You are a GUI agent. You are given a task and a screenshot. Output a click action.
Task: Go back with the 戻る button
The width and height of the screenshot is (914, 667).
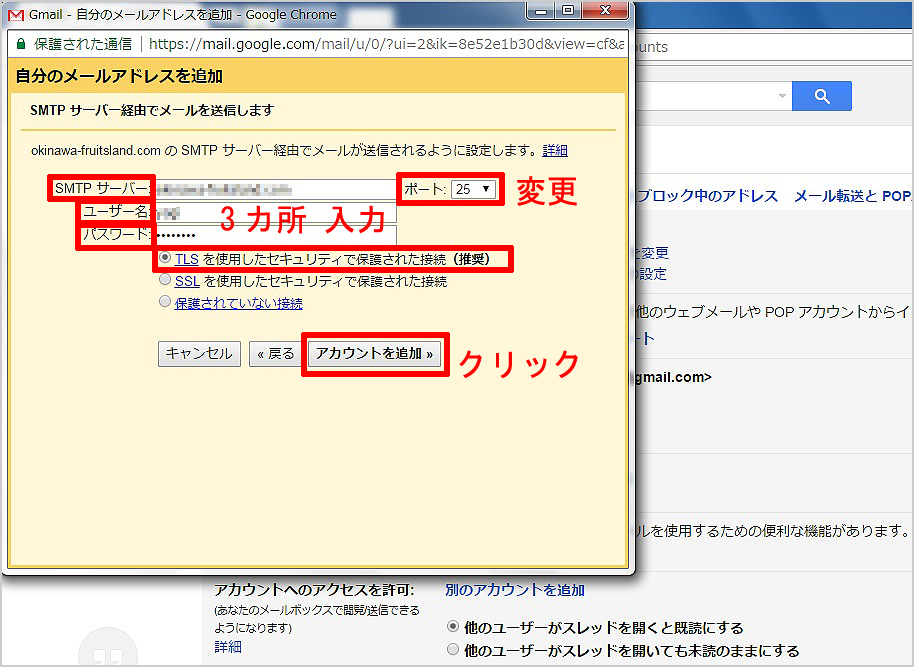(275, 354)
